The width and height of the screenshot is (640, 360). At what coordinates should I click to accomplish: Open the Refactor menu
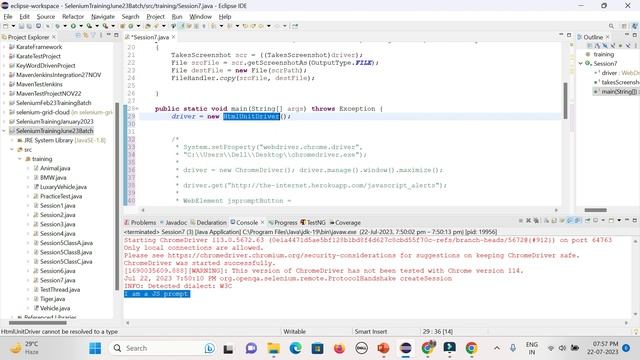73,17
